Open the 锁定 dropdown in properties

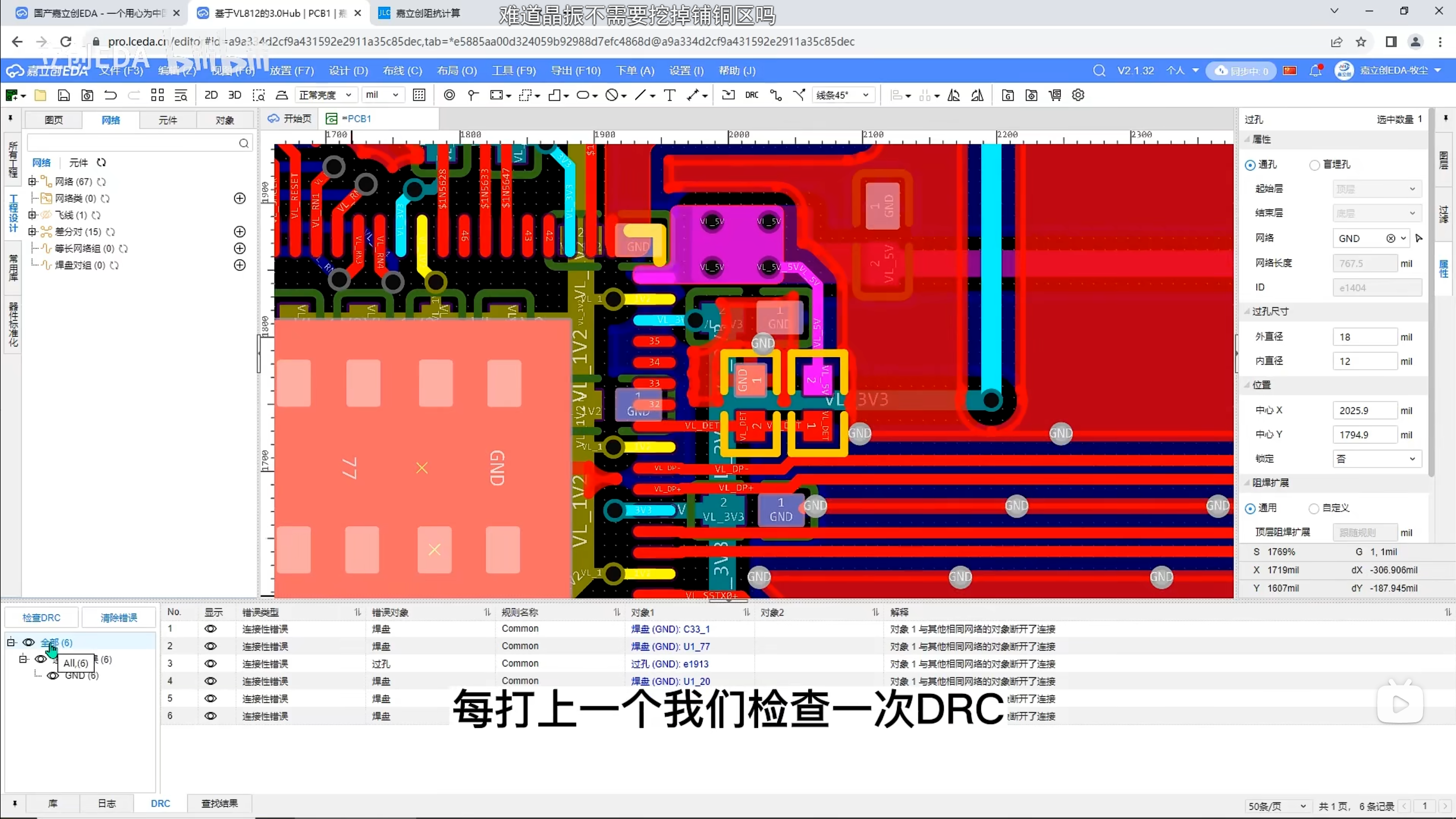click(x=1376, y=459)
